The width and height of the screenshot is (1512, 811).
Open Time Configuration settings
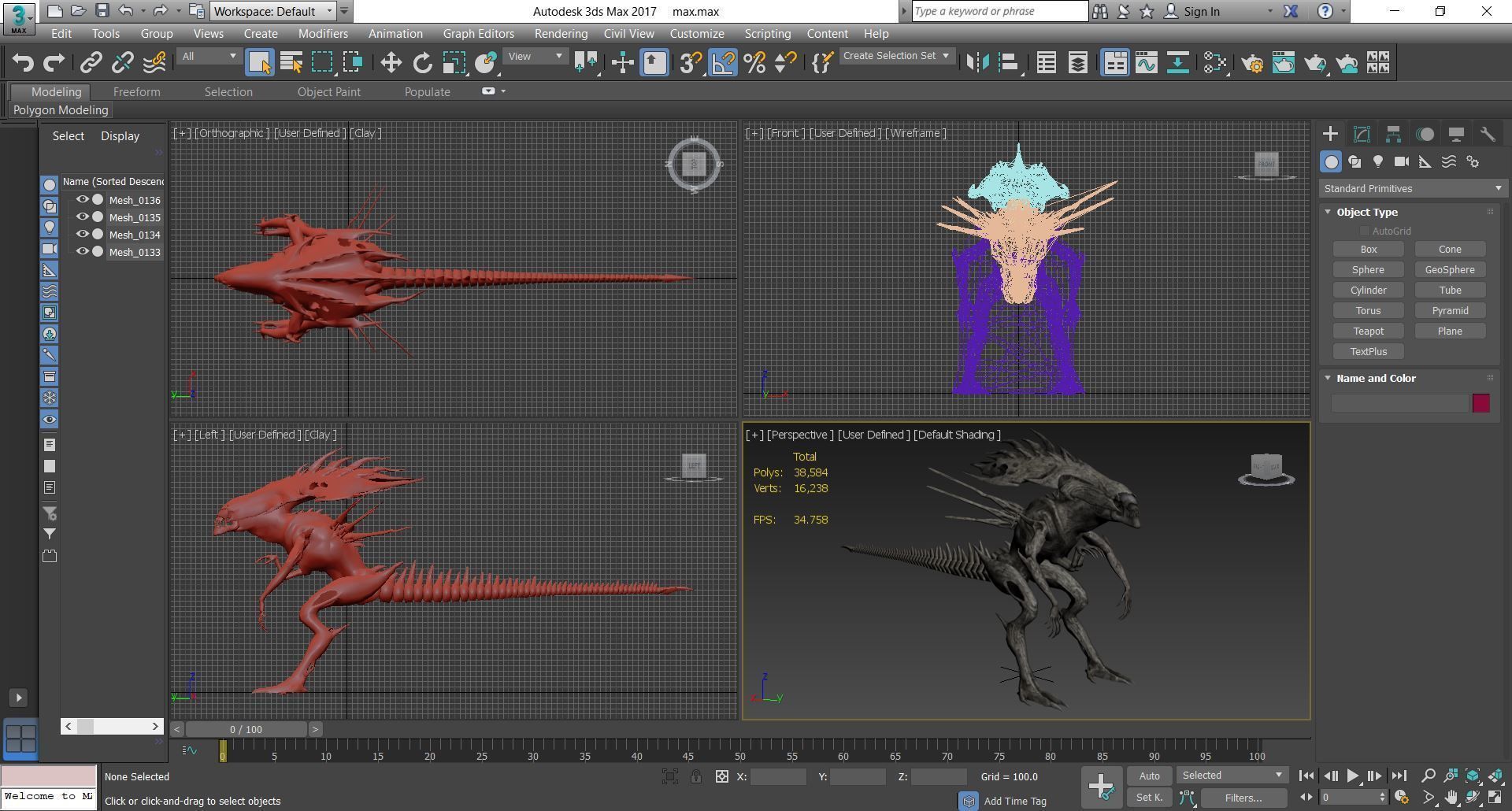[x=1401, y=798]
